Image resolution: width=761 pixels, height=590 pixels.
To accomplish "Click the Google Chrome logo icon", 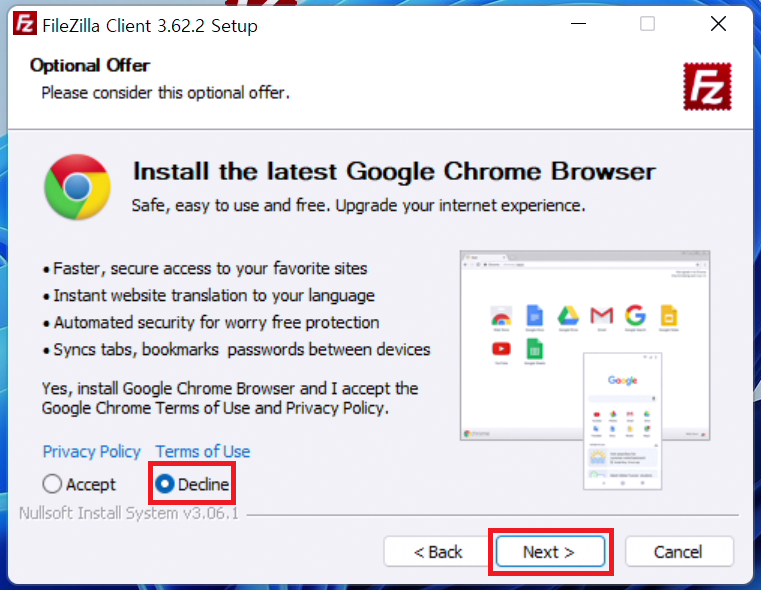I will 77,187.
